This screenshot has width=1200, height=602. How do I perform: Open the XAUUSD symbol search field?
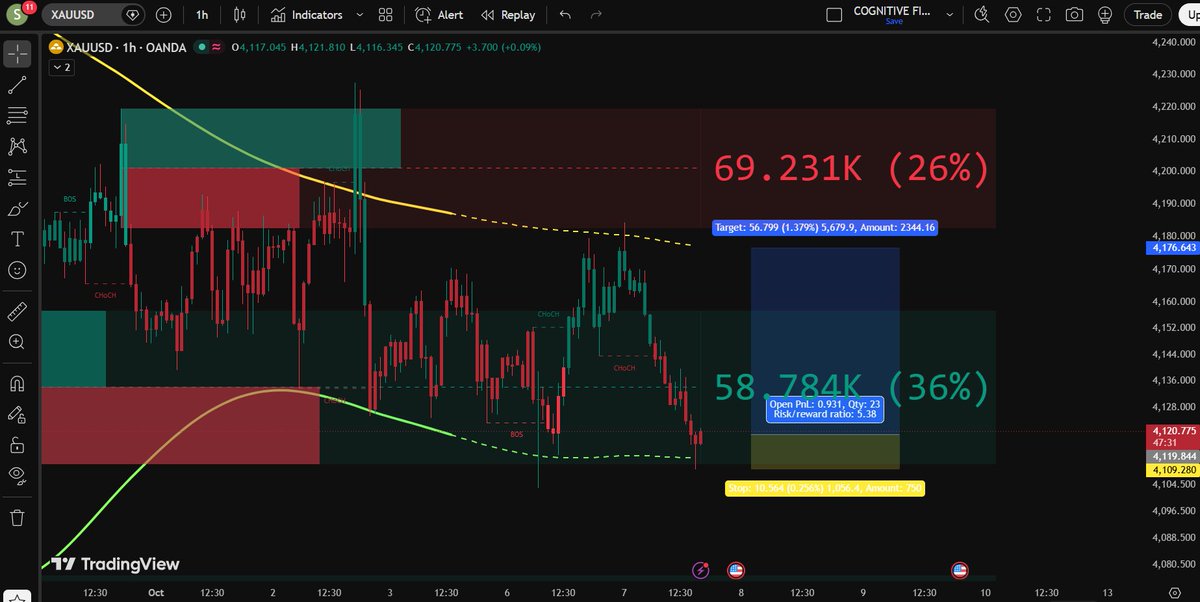pos(94,15)
